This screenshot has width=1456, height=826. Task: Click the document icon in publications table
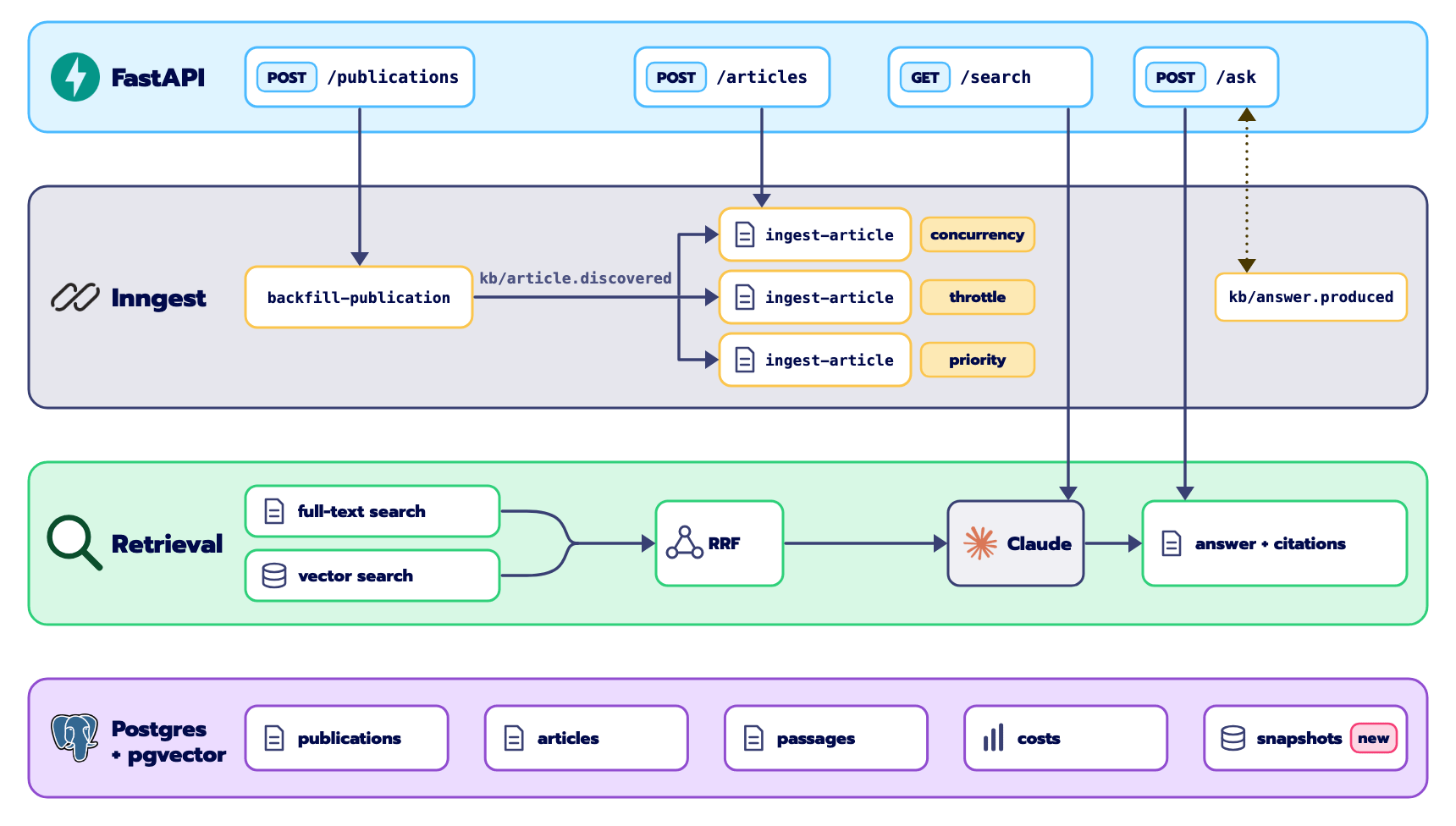(274, 738)
